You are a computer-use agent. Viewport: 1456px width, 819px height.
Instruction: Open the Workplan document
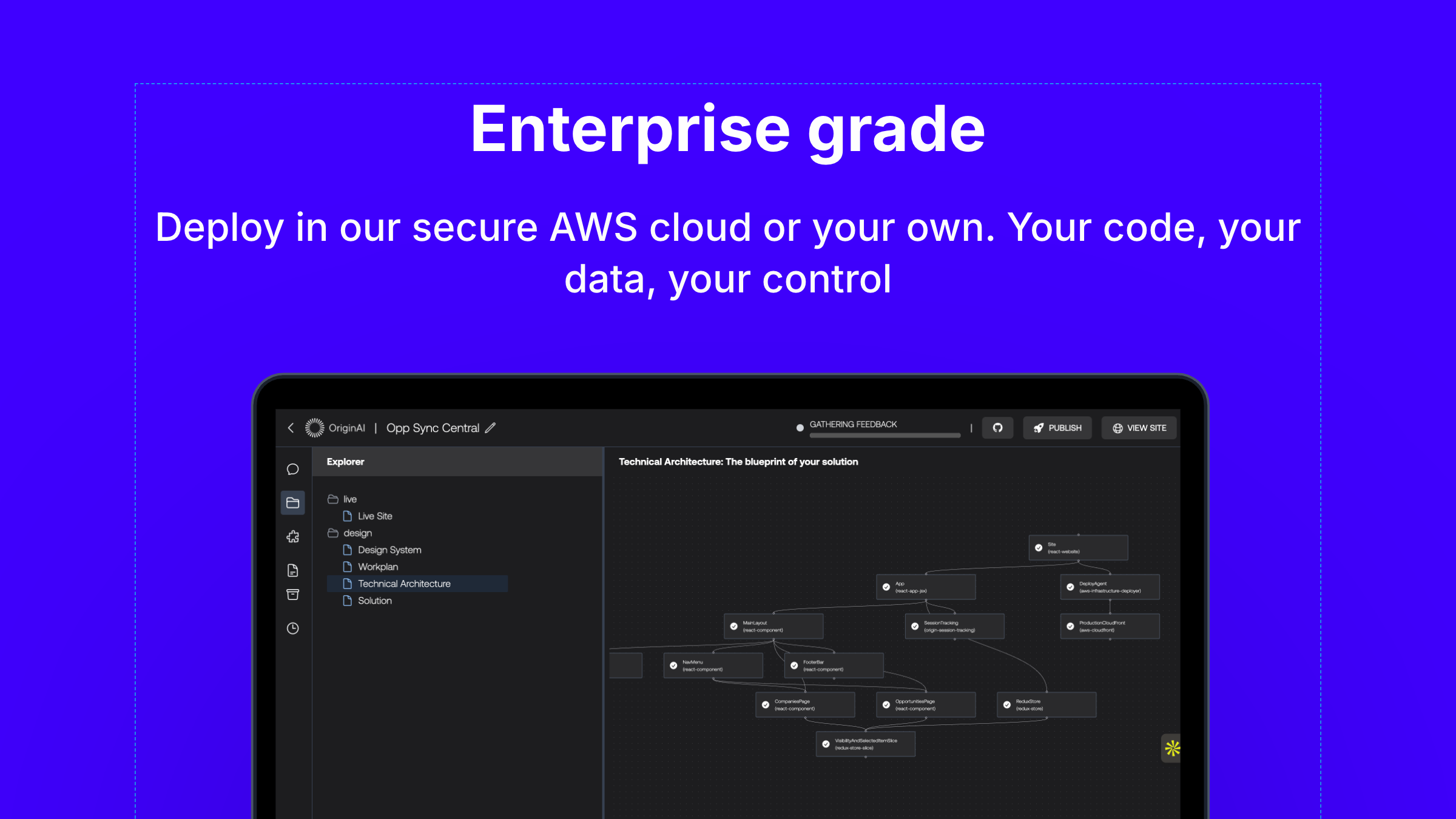tap(377, 567)
